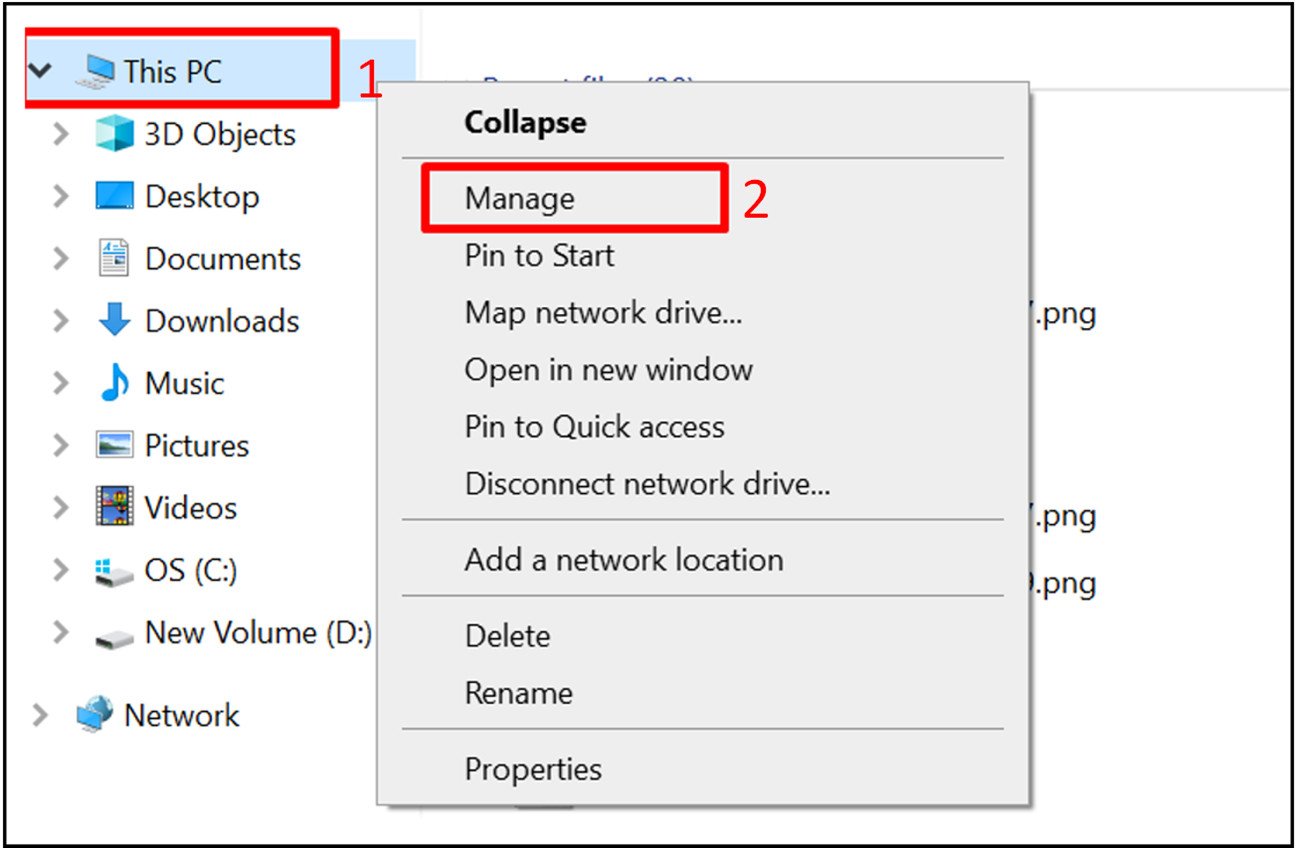Choose Add a network location
Screen dimensions: 1300x848
coord(623,560)
